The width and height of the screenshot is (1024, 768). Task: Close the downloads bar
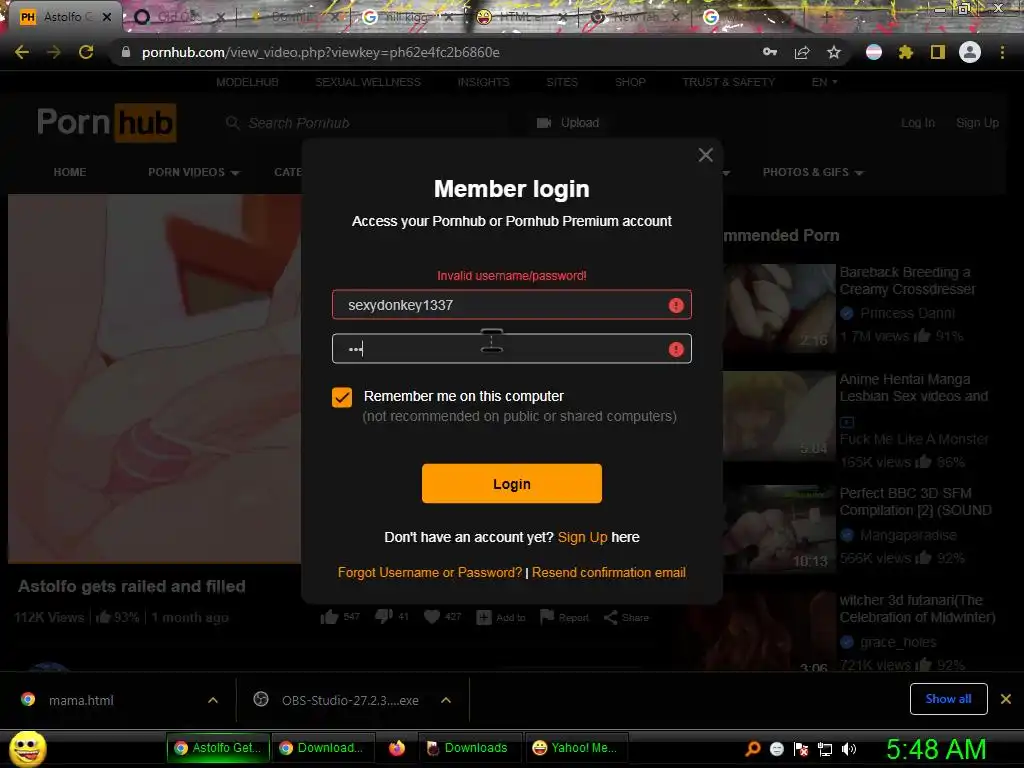pos(1006,699)
